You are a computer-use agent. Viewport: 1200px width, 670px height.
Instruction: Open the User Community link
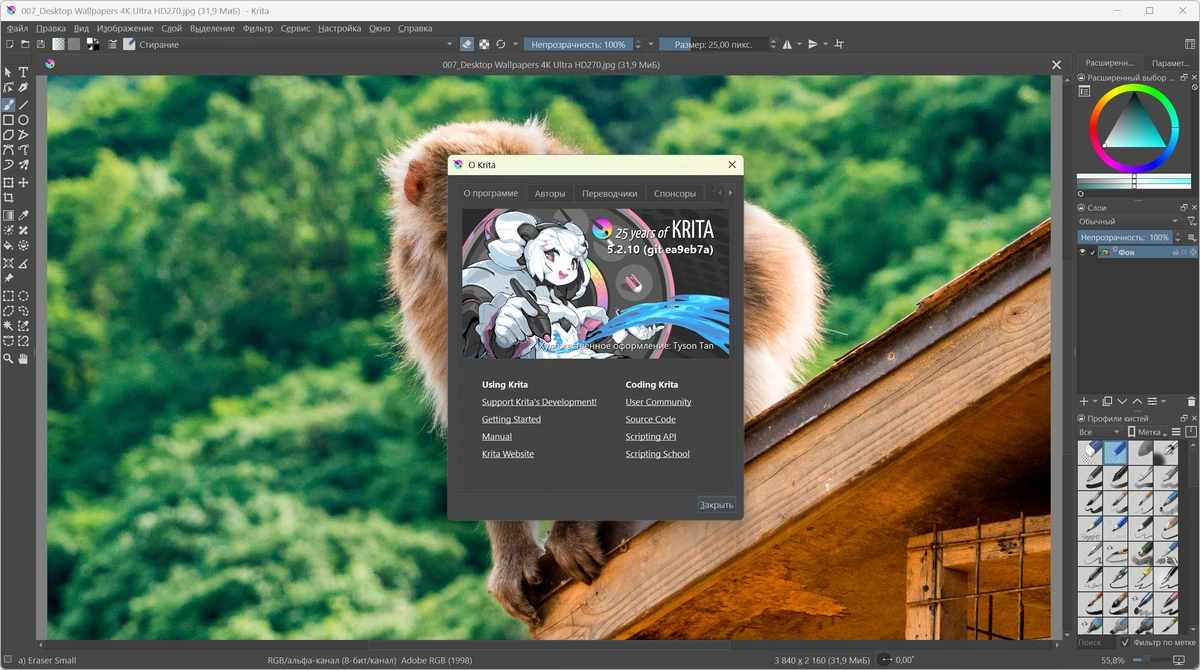(x=659, y=402)
